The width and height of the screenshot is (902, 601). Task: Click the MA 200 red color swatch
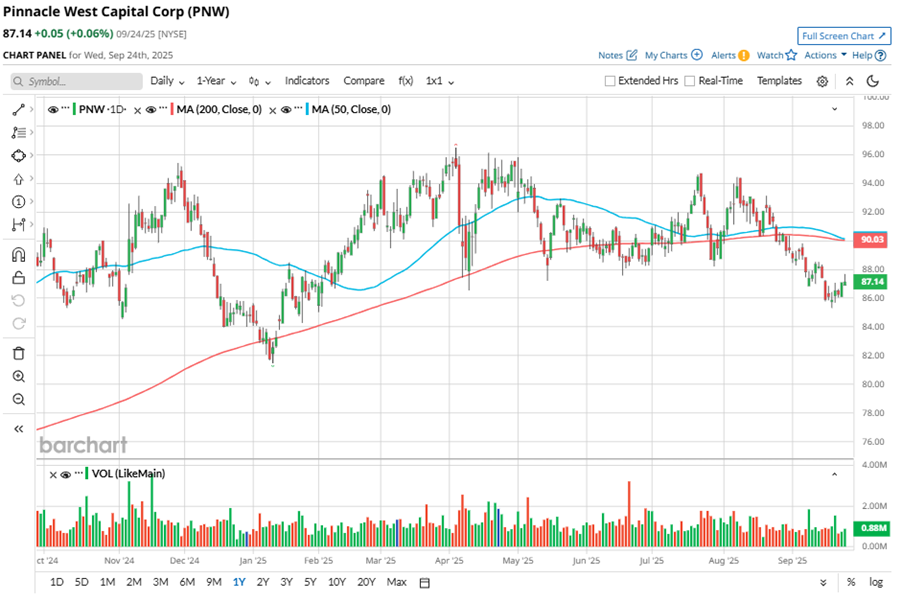[x=173, y=109]
